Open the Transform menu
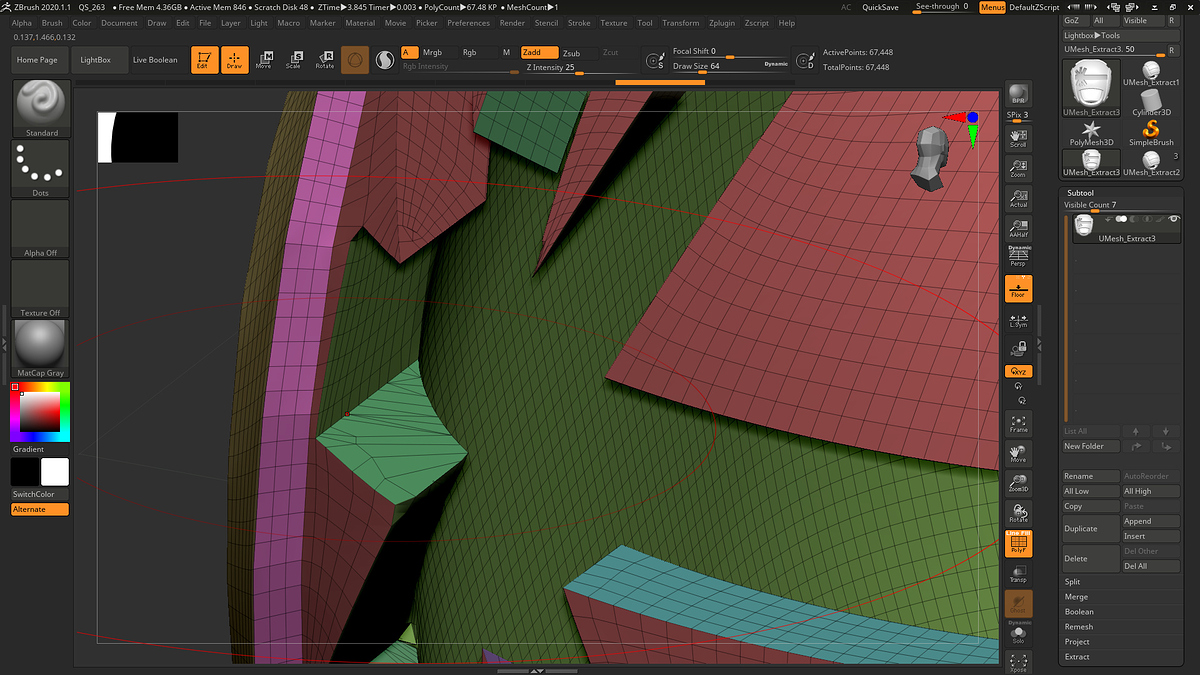1200x675 pixels. pos(681,23)
